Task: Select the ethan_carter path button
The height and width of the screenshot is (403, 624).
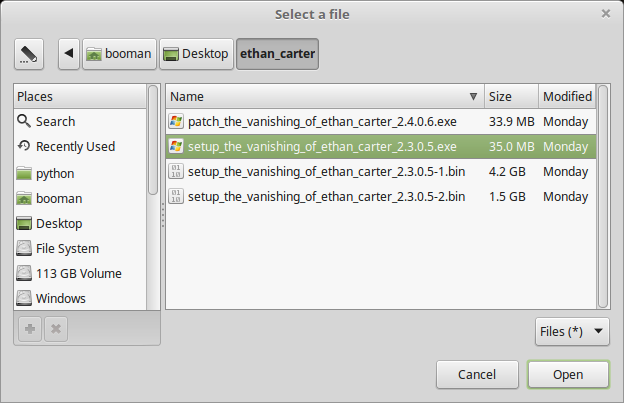Action: click(277, 54)
